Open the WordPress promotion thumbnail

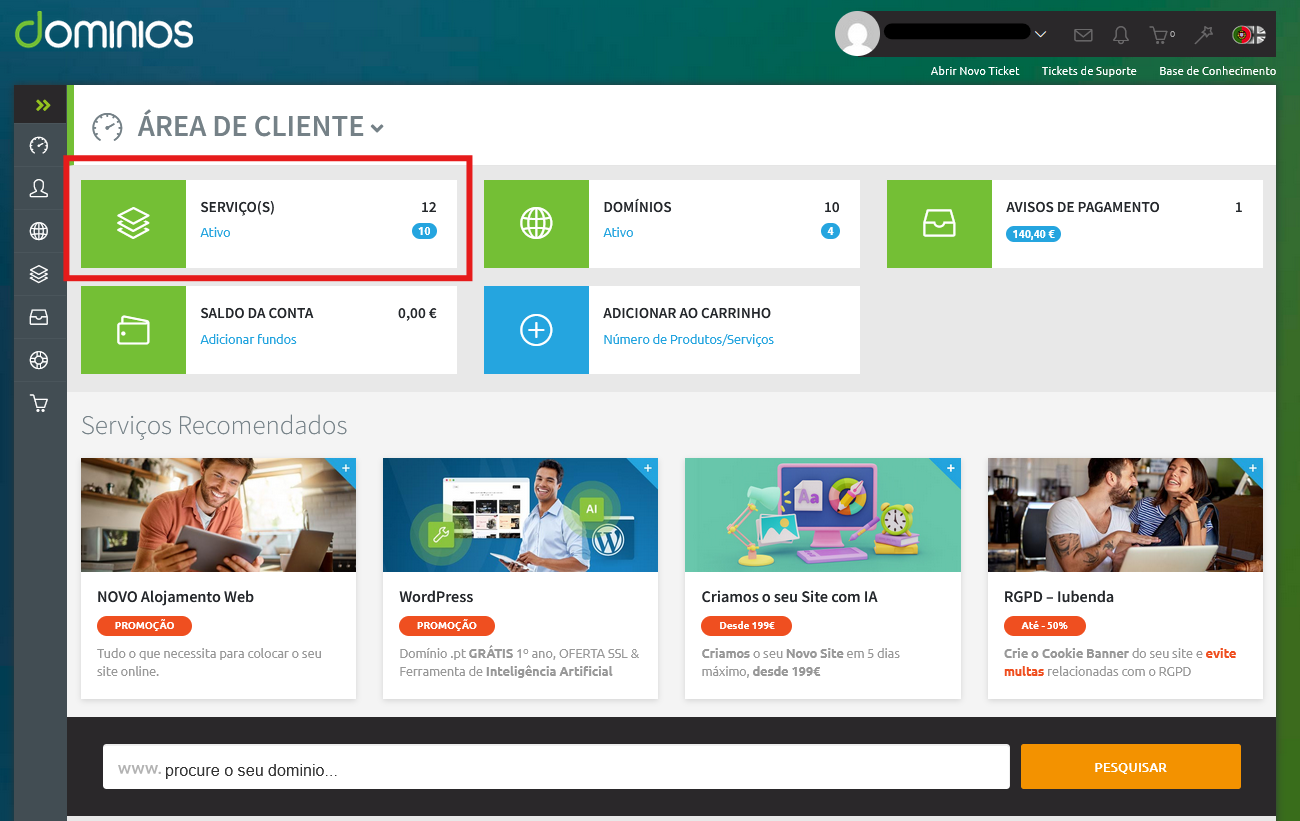pos(520,515)
